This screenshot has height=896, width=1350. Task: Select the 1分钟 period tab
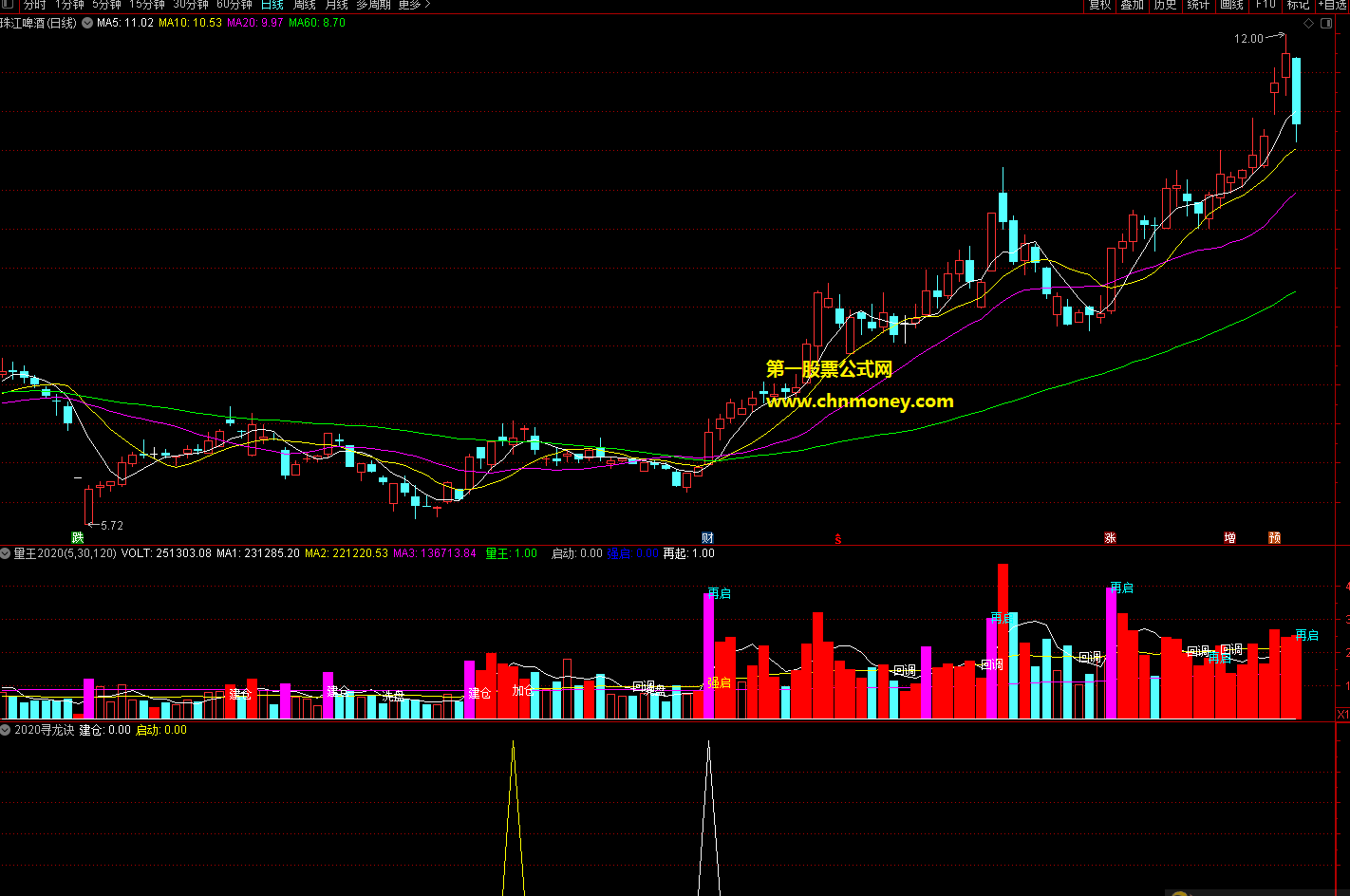70,5
